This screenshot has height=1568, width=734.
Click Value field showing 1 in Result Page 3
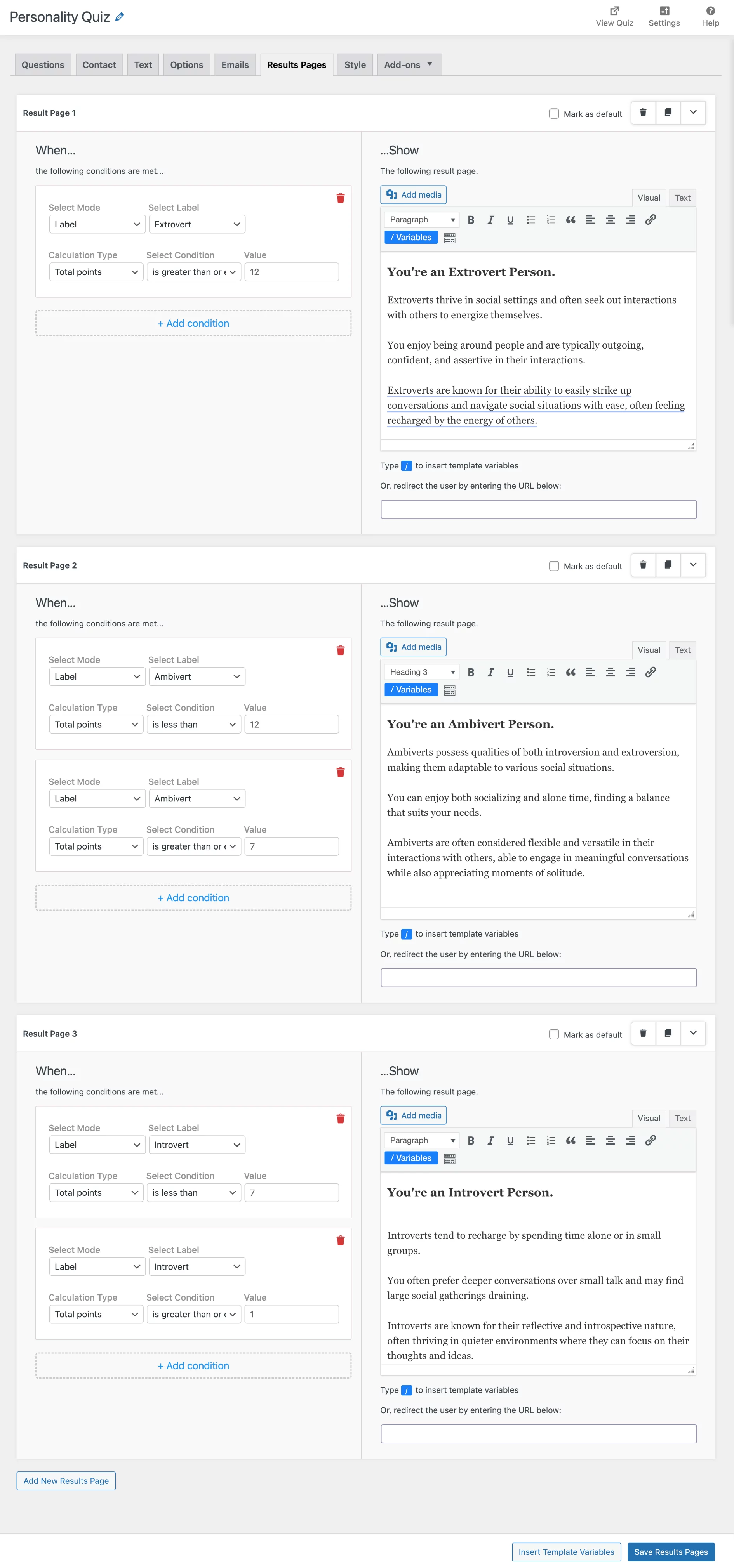(x=292, y=1314)
